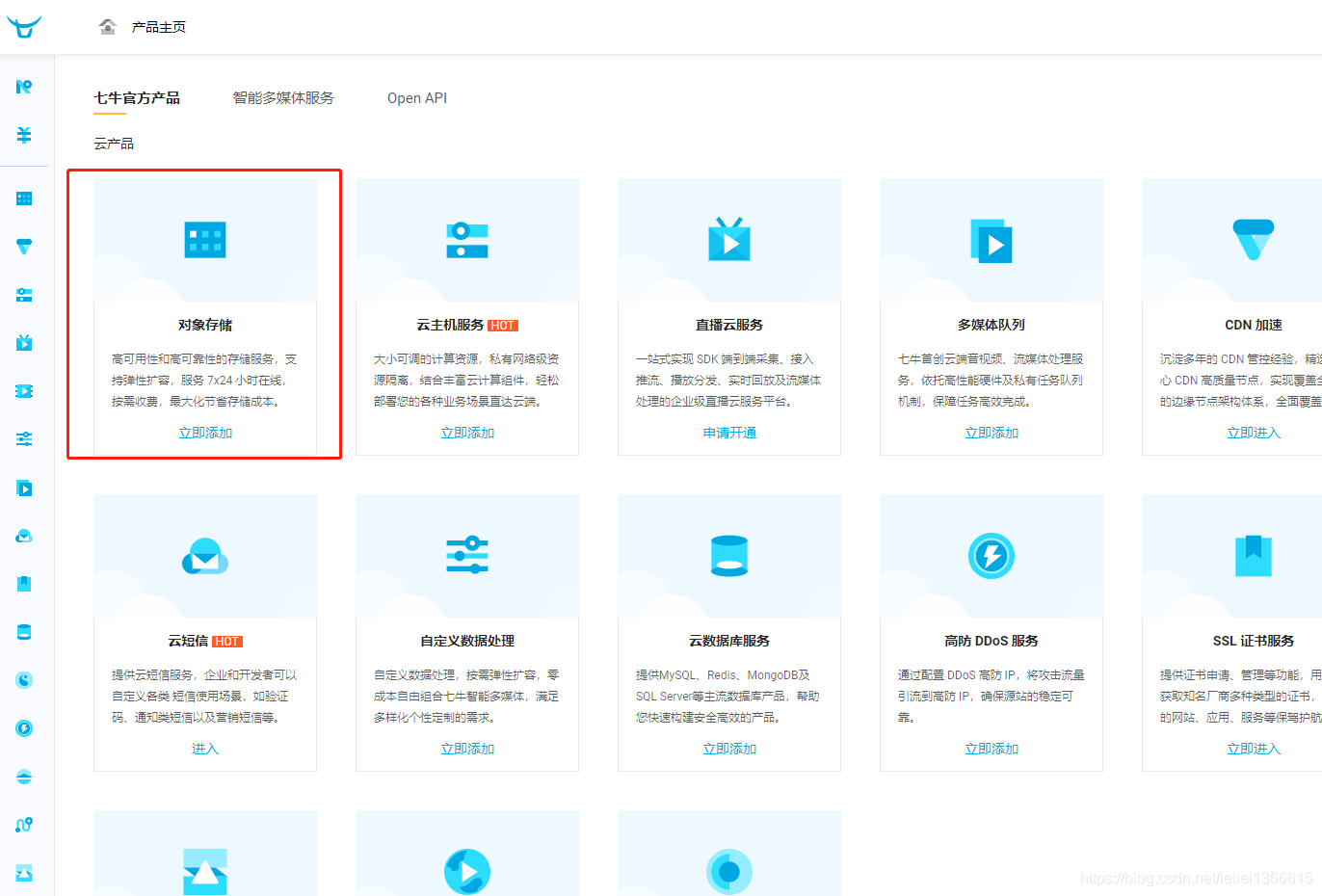Click the 云短信 card title
This screenshot has height=896, width=1322.
188,641
